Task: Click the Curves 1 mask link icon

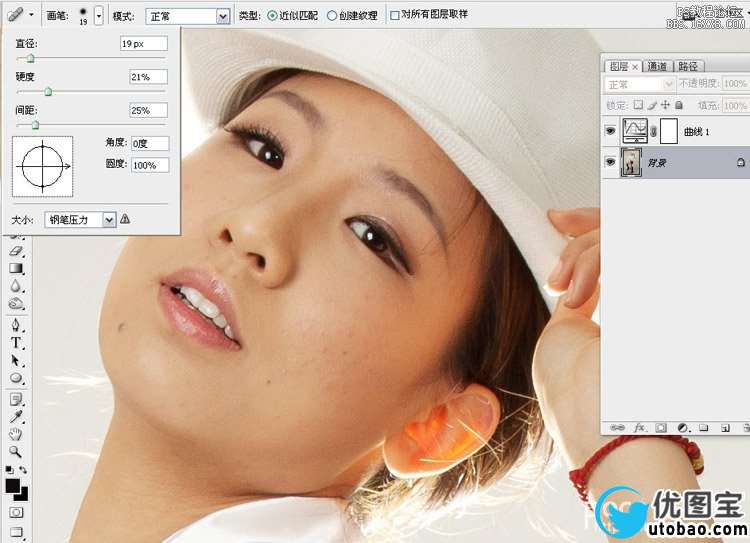Action: tap(653, 131)
